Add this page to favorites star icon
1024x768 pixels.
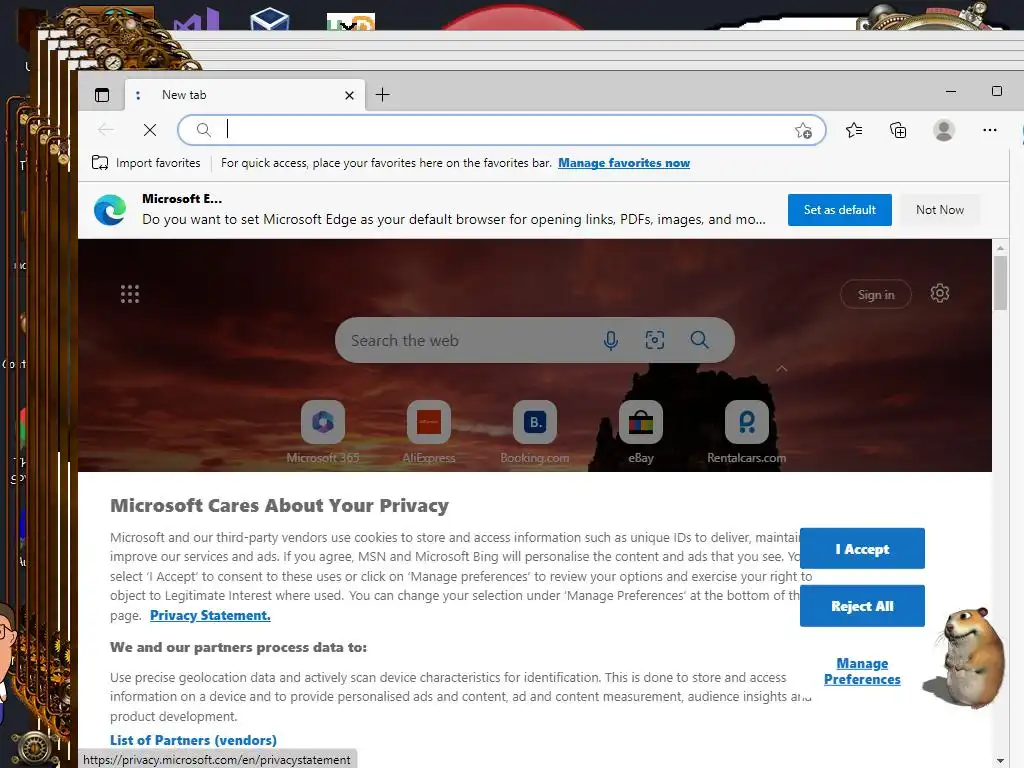pyautogui.click(x=803, y=131)
